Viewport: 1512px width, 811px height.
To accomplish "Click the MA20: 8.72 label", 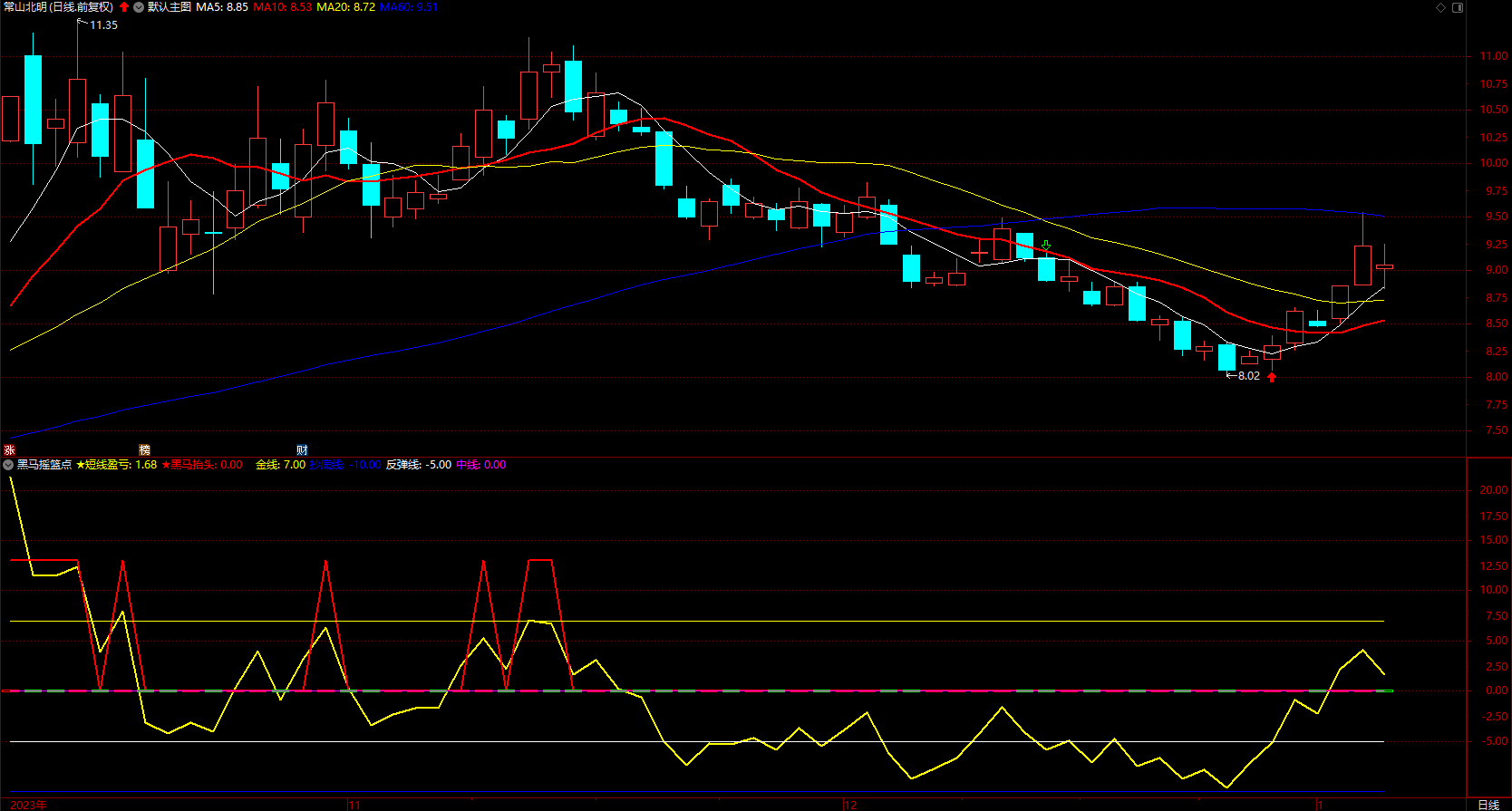I will (345, 7).
